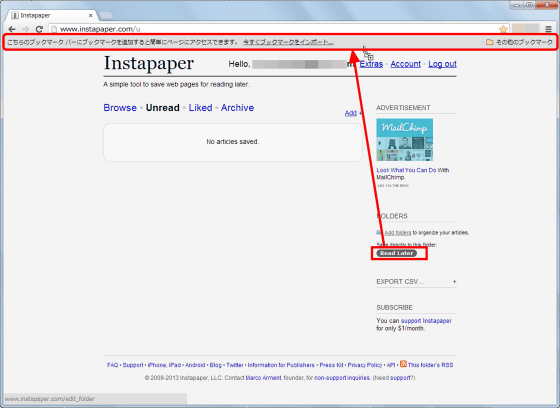Open the Support footer link
Viewport: 560px width, 408px height.
coord(133,365)
